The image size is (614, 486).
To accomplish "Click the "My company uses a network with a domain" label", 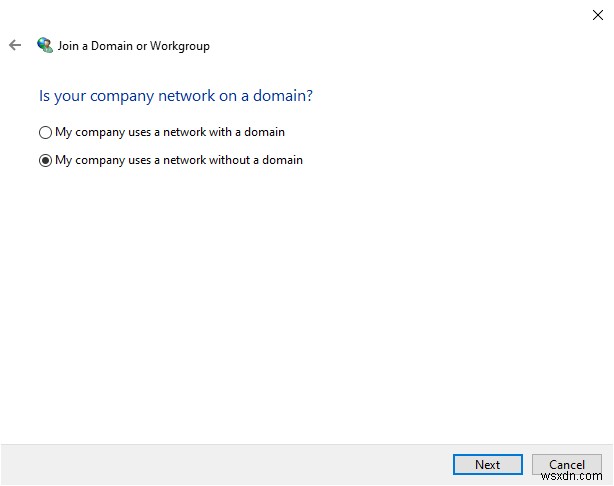I will 170,132.
